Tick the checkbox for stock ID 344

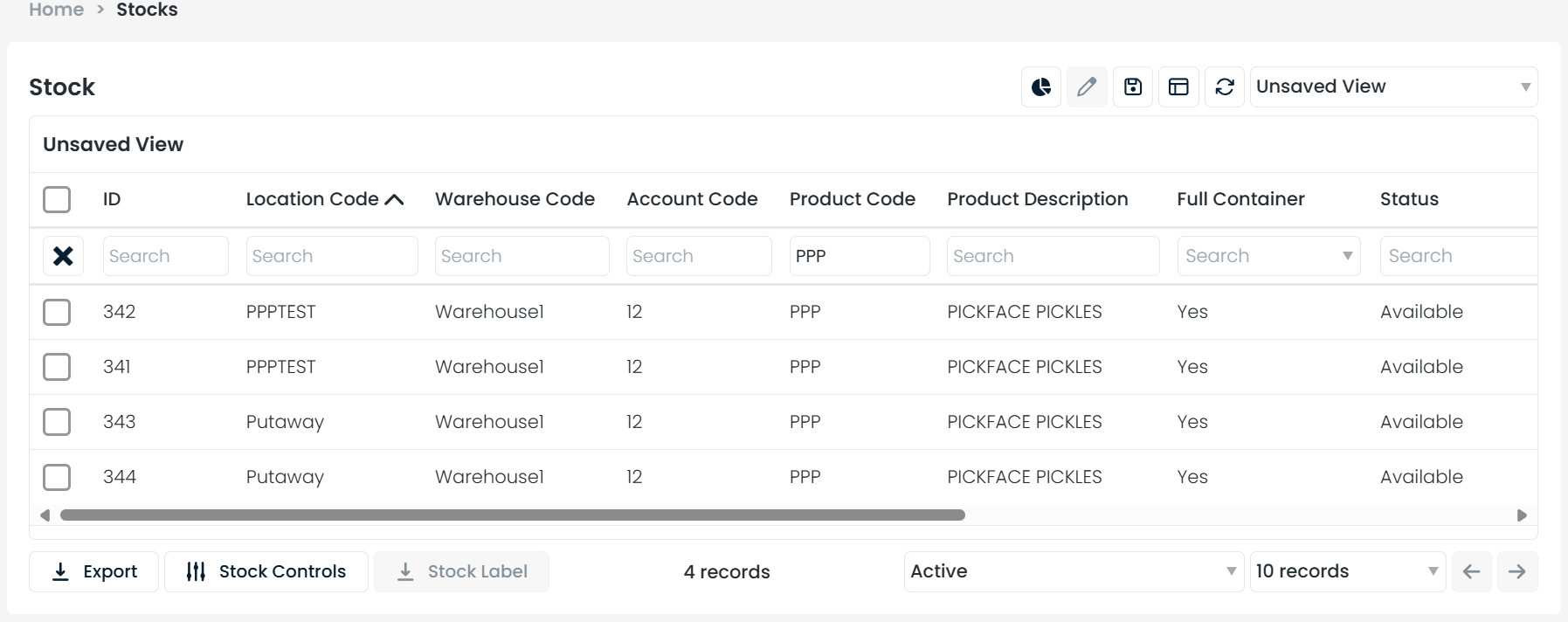57,477
